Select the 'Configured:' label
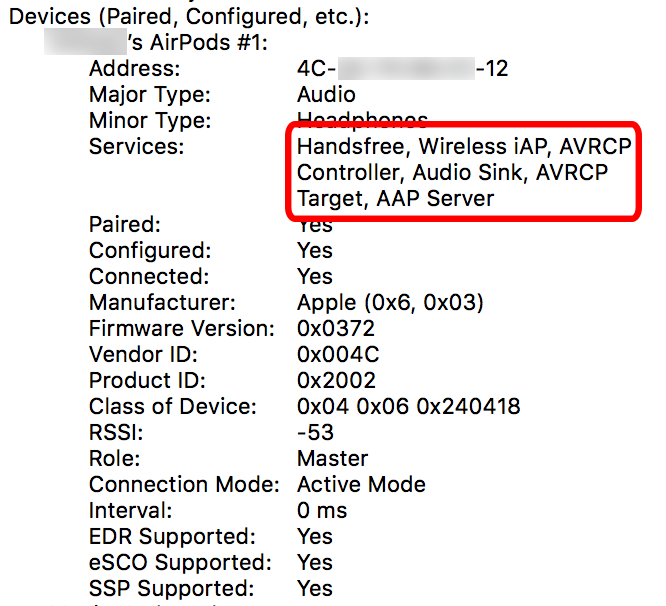Image resolution: width=666 pixels, height=606 pixels. 150,251
